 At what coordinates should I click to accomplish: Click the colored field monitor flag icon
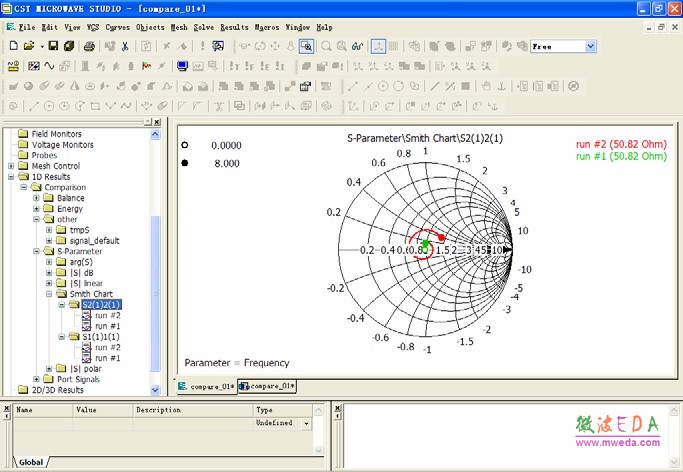click(146, 66)
